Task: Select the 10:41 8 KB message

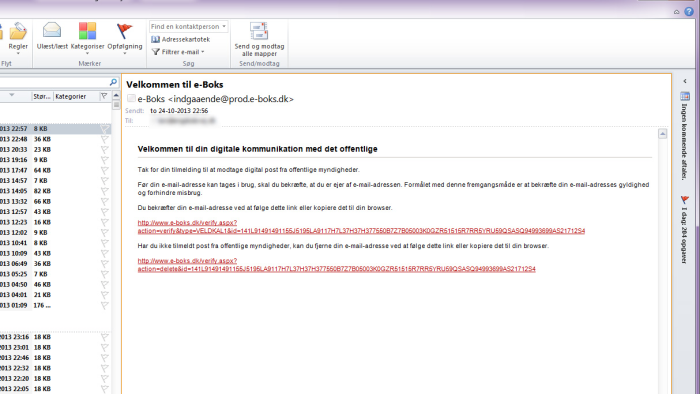Action: point(55,243)
